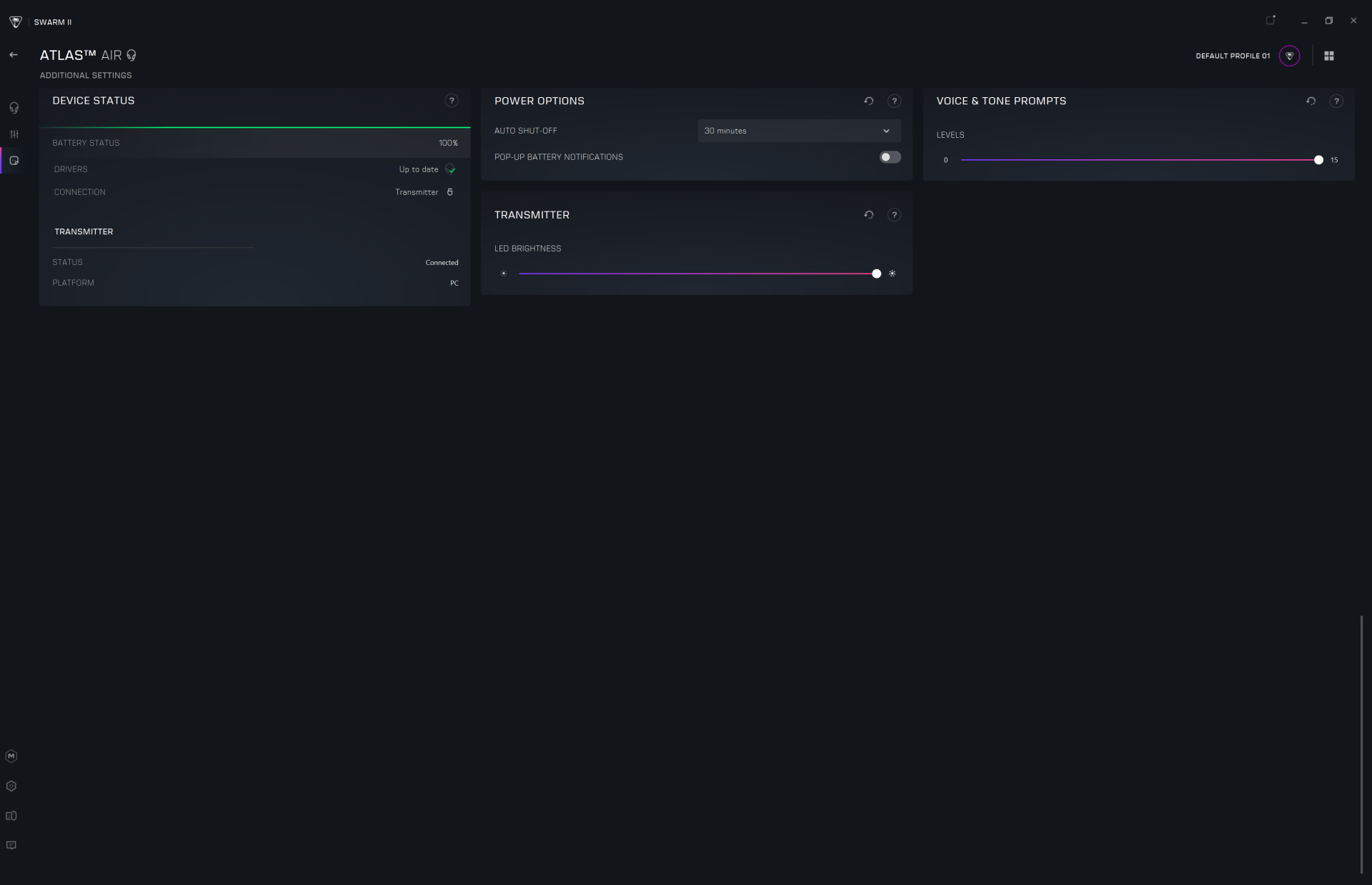Viewport: 1372px width, 885px height.
Task: Reset Transmitter settings
Action: click(x=869, y=215)
